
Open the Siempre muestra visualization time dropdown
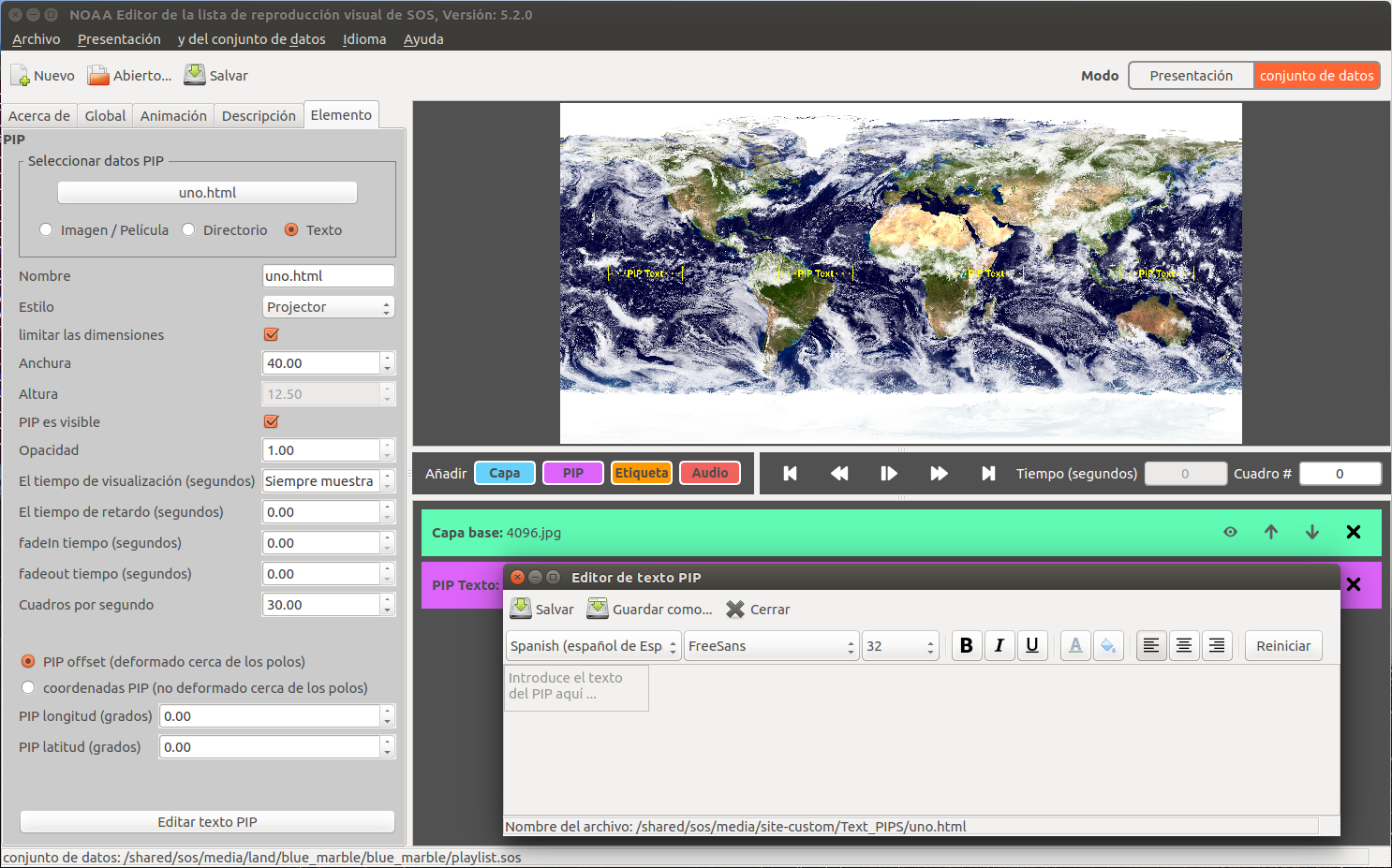pos(329,481)
